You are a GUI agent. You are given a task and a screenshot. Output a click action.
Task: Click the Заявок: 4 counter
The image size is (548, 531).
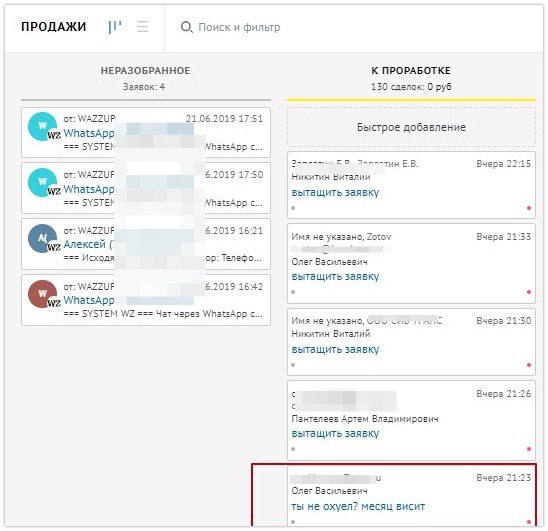click(x=144, y=87)
